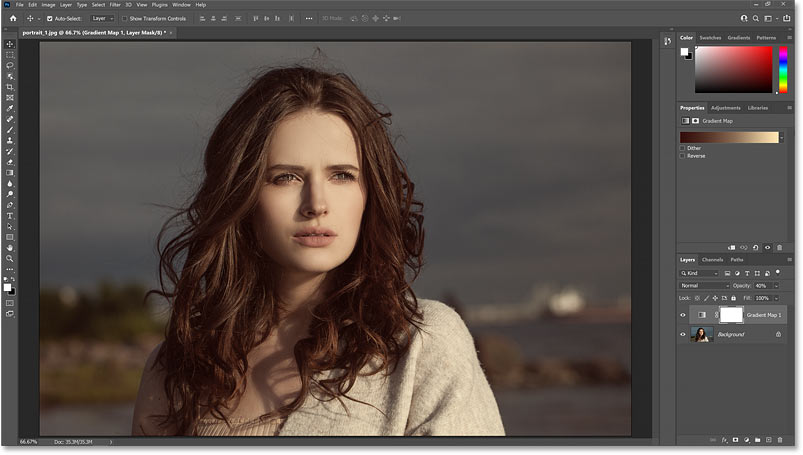This screenshot has height=455, width=803.
Task: Select the Hand tool
Action: [x=10, y=248]
